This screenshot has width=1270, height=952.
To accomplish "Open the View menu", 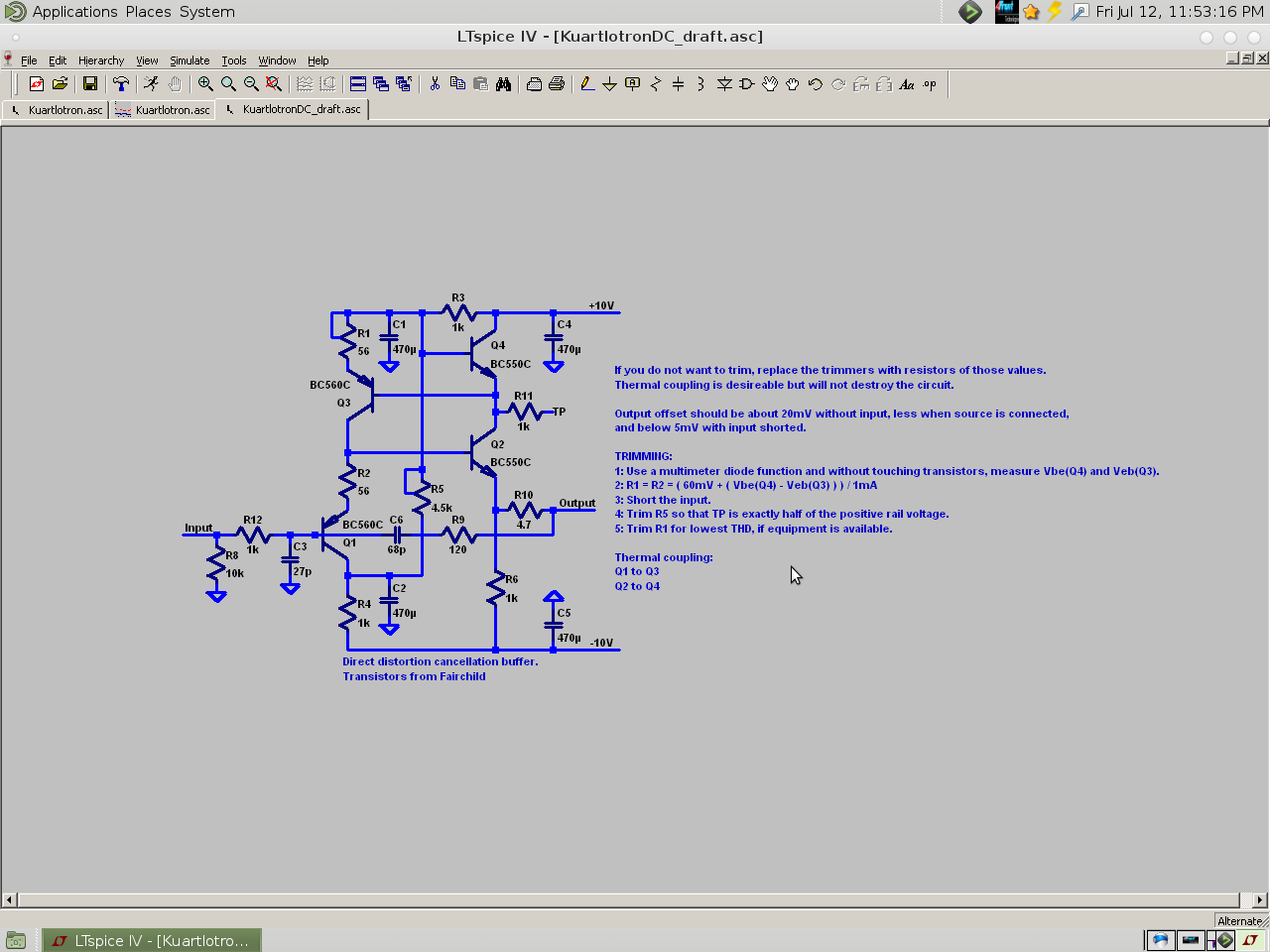I will [x=147, y=60].
